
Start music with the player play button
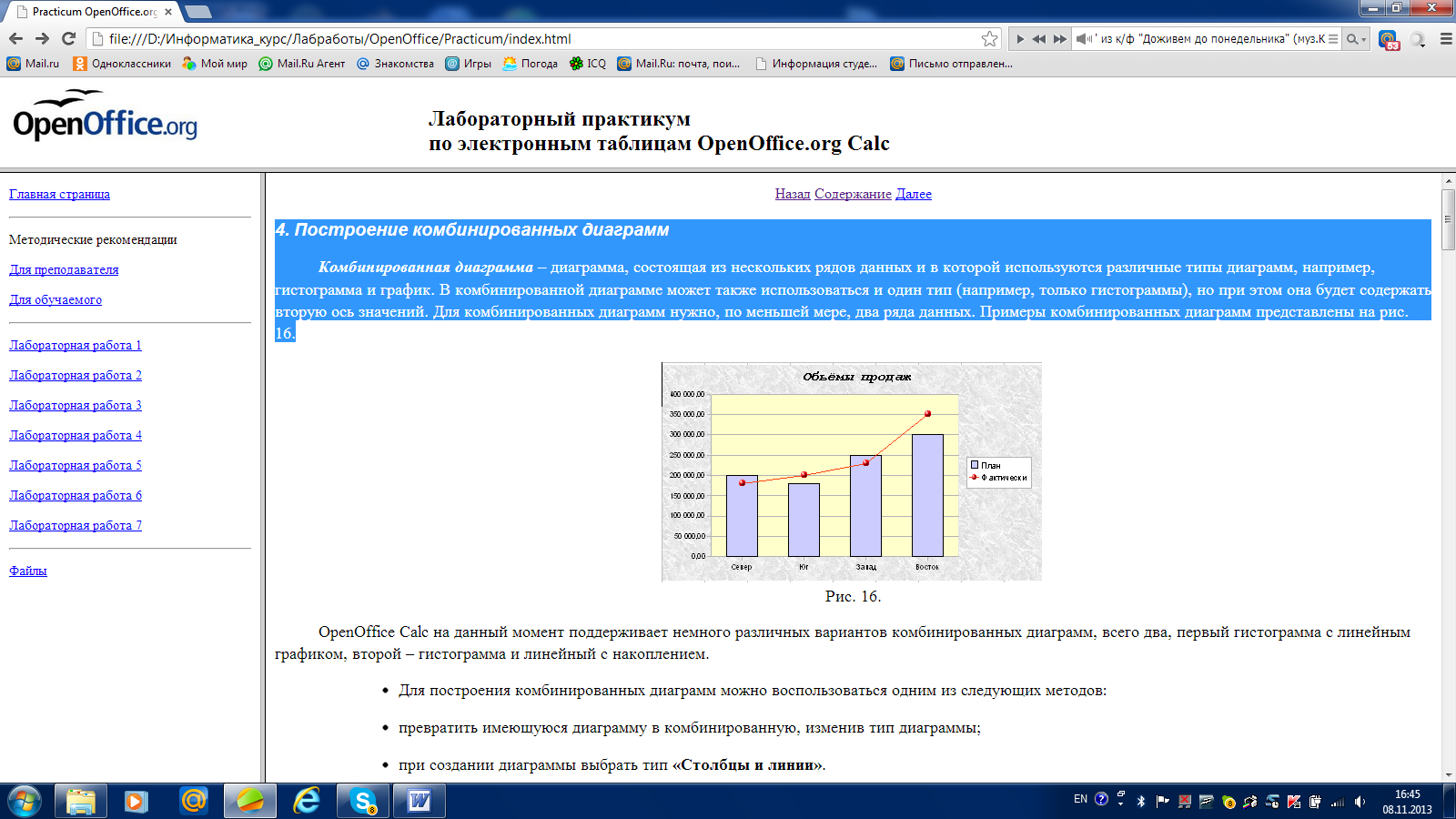[x=1020, y=39]
